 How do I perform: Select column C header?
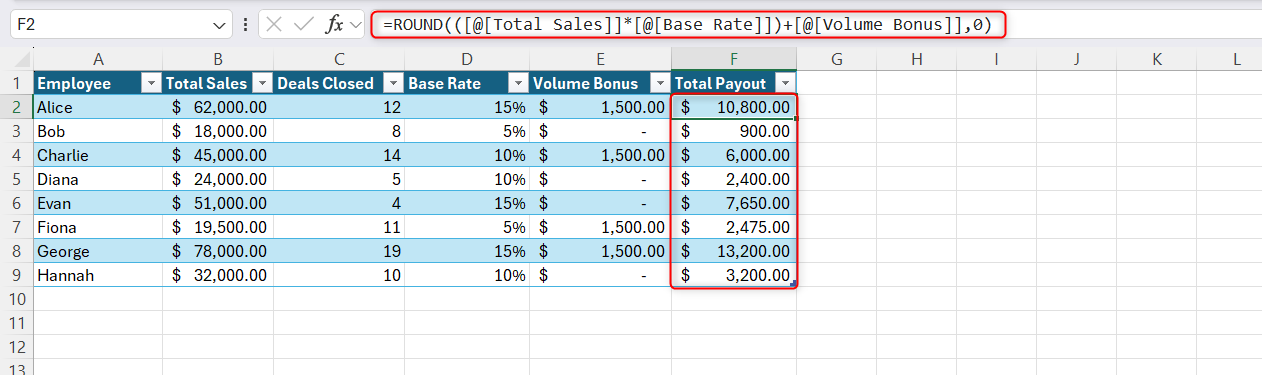pyautogui.click(x=339, y=59)
